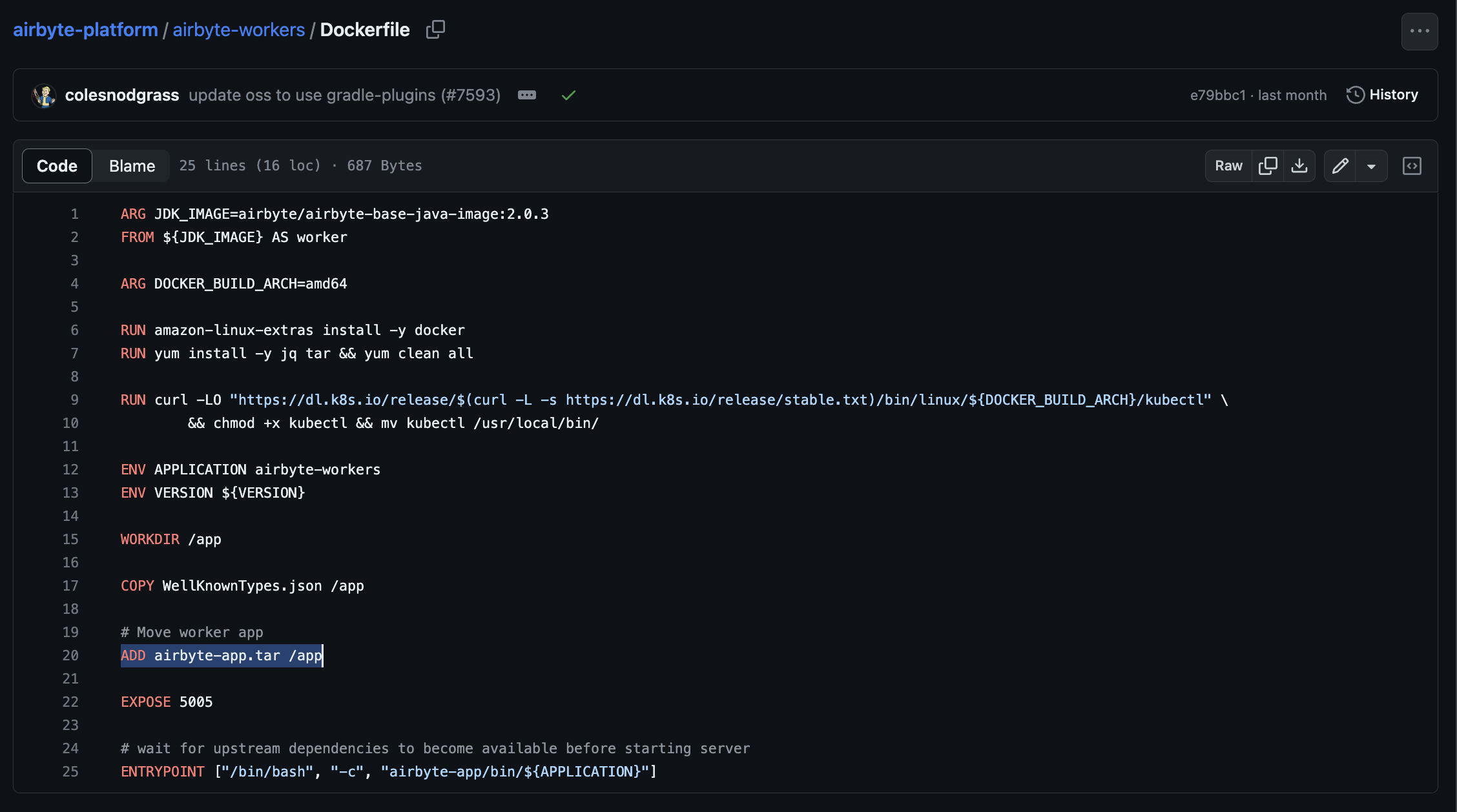The image size is (1457, 812).
Task: Open the commit message update oss link
Action: pos(344,95)
